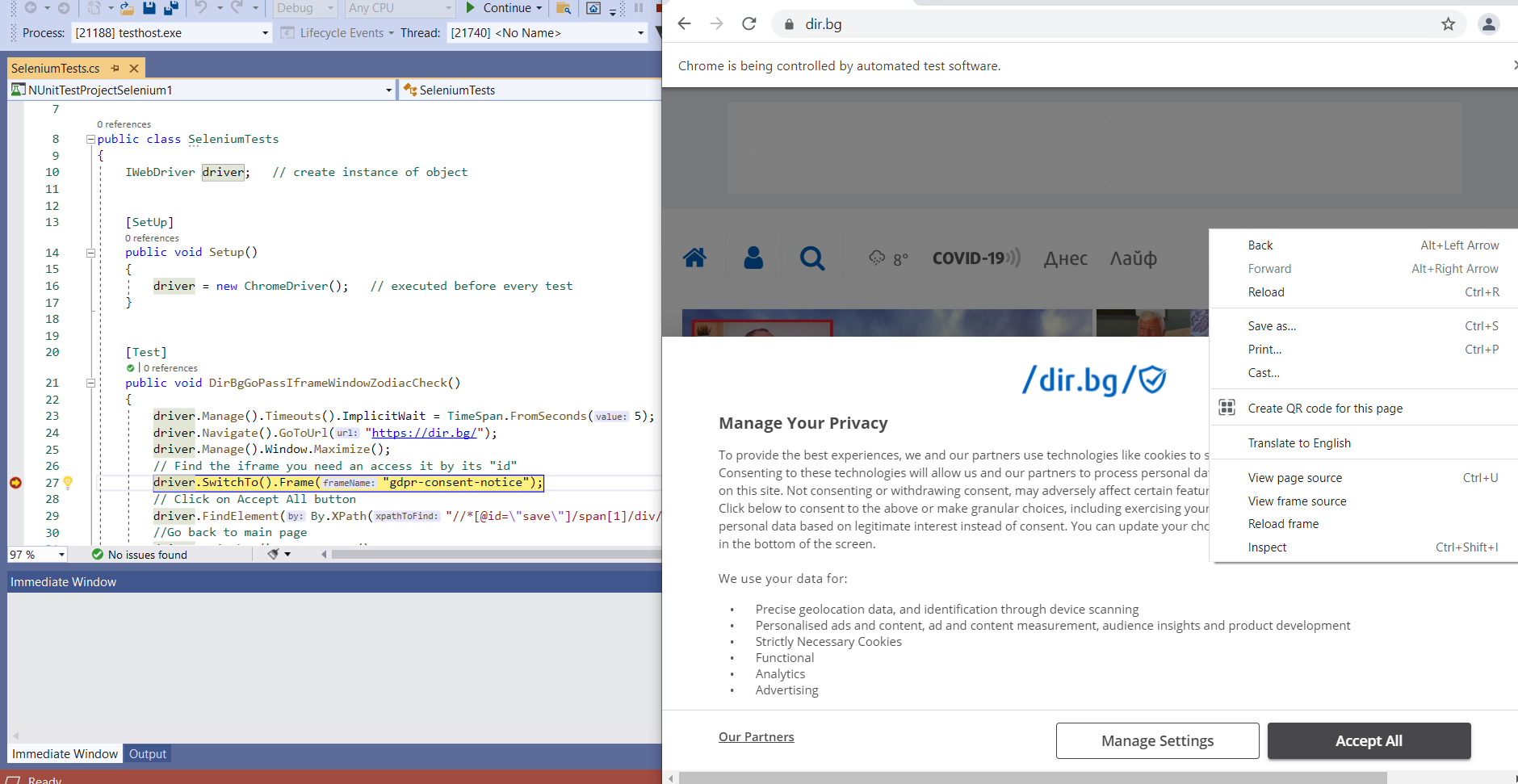Screen dimensions: 1518x784
Task: Select Reload frame in the context menu
Action: [1364, 524]
